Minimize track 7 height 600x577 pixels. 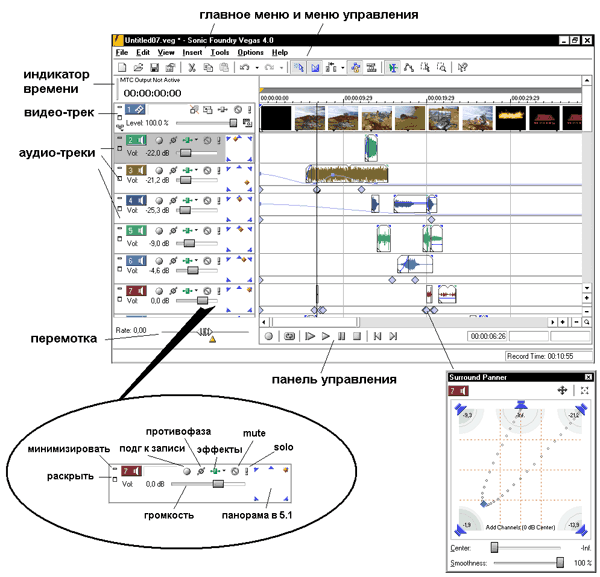[119, 286]
